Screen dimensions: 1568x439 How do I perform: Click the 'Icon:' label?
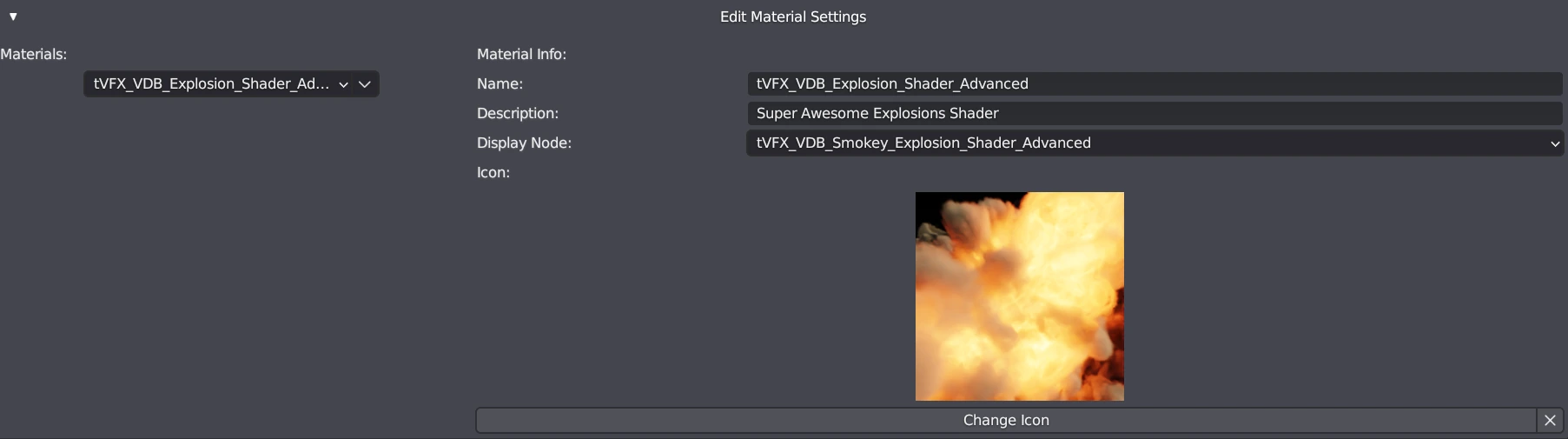click(x=493, y=173)
